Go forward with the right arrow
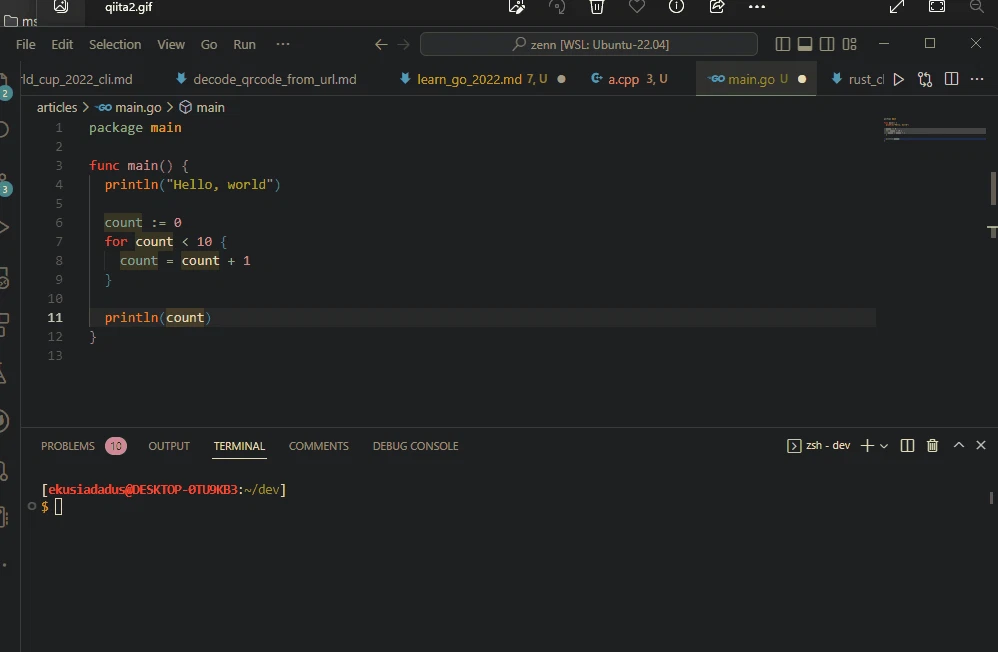This screenshot has width=998, height=652. [x=404, y=45]
